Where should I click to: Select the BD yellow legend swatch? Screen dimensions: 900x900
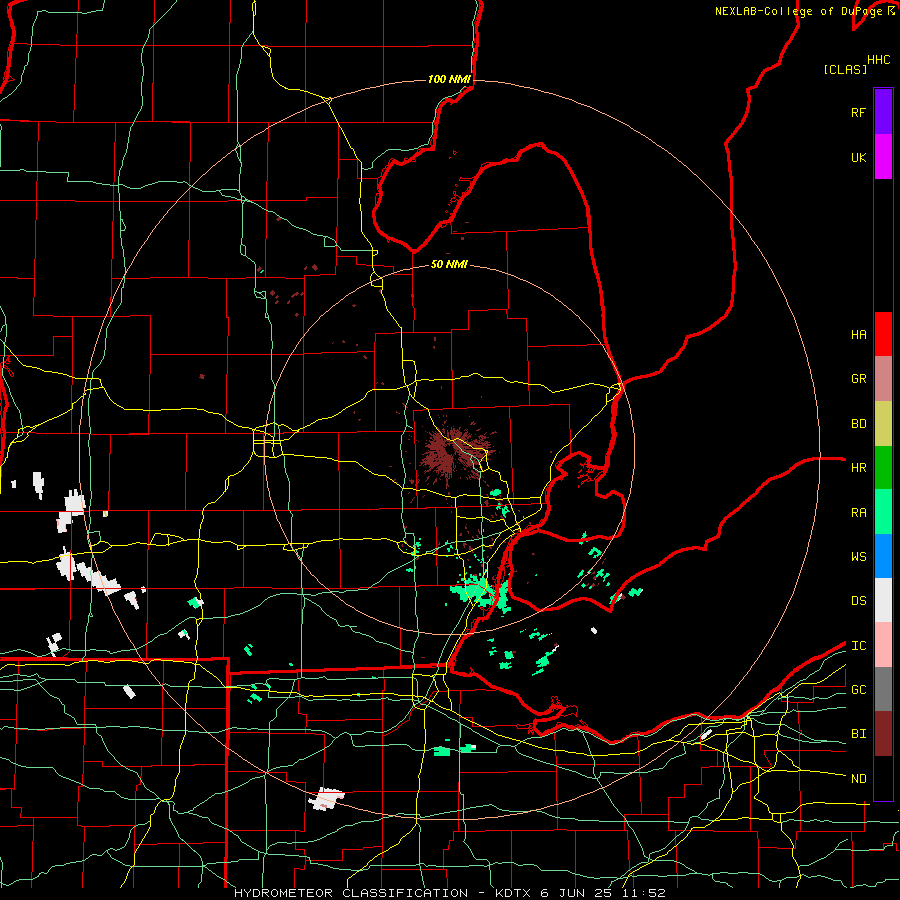pos(883,424)
